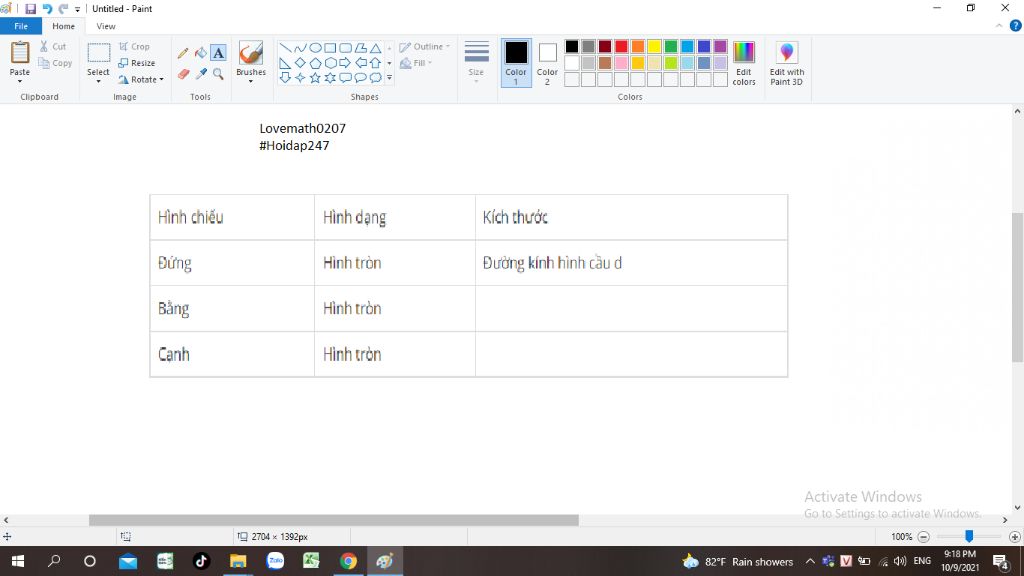Choose the Four-point star shape
The width and height of the screenshot is (1024, 576).
click(x=300, y=78)
